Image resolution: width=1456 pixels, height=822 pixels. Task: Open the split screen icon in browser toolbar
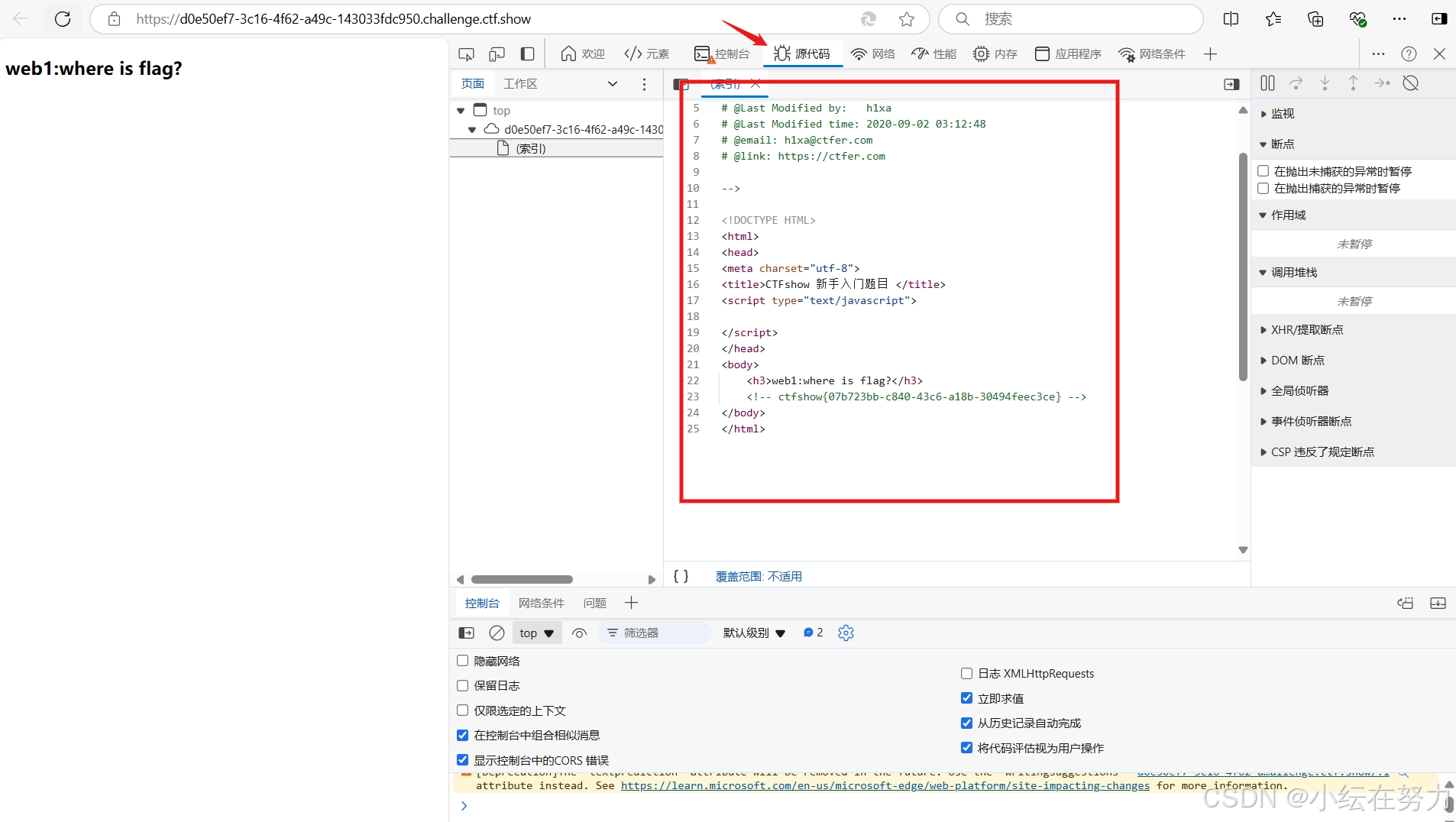(1231, 19)
